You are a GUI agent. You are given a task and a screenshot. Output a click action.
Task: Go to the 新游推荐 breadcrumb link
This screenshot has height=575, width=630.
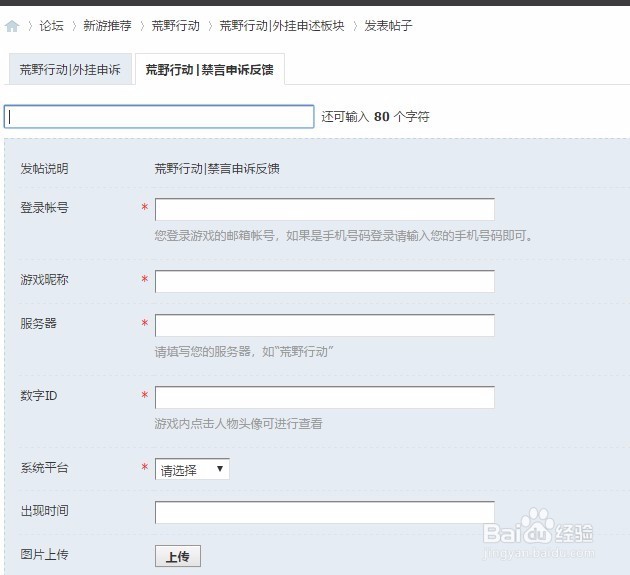click(x=107, y=26)
